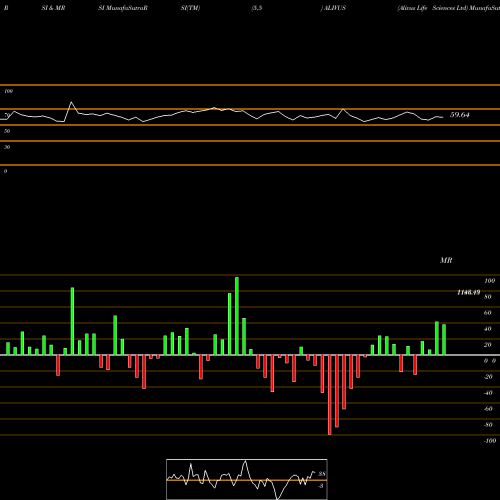
Task: Click the deepest red MR histogram bar
Action: click(x=330, y=395)
